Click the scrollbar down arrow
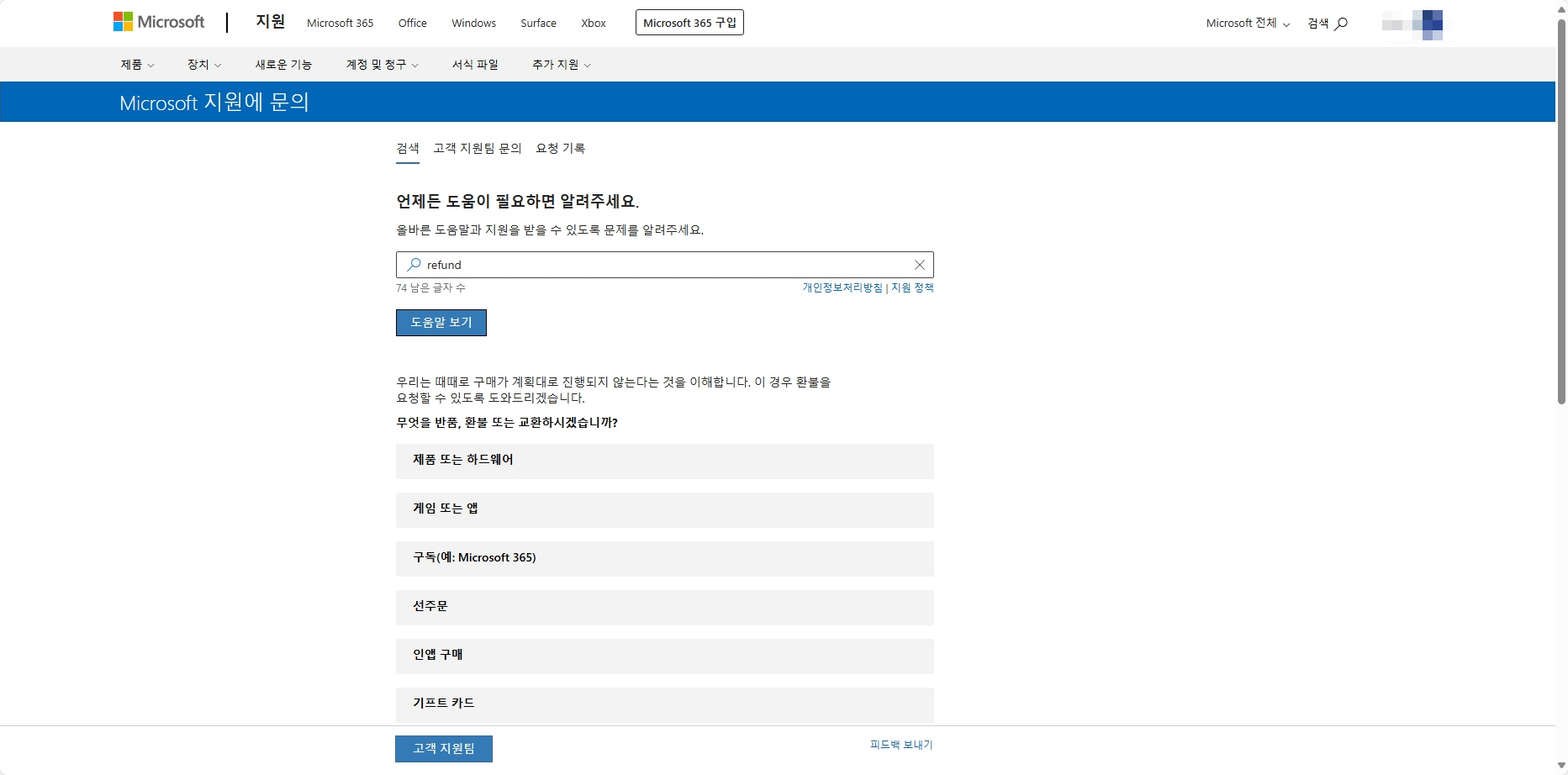1568x775 pixels. [x=1561, y=766]
